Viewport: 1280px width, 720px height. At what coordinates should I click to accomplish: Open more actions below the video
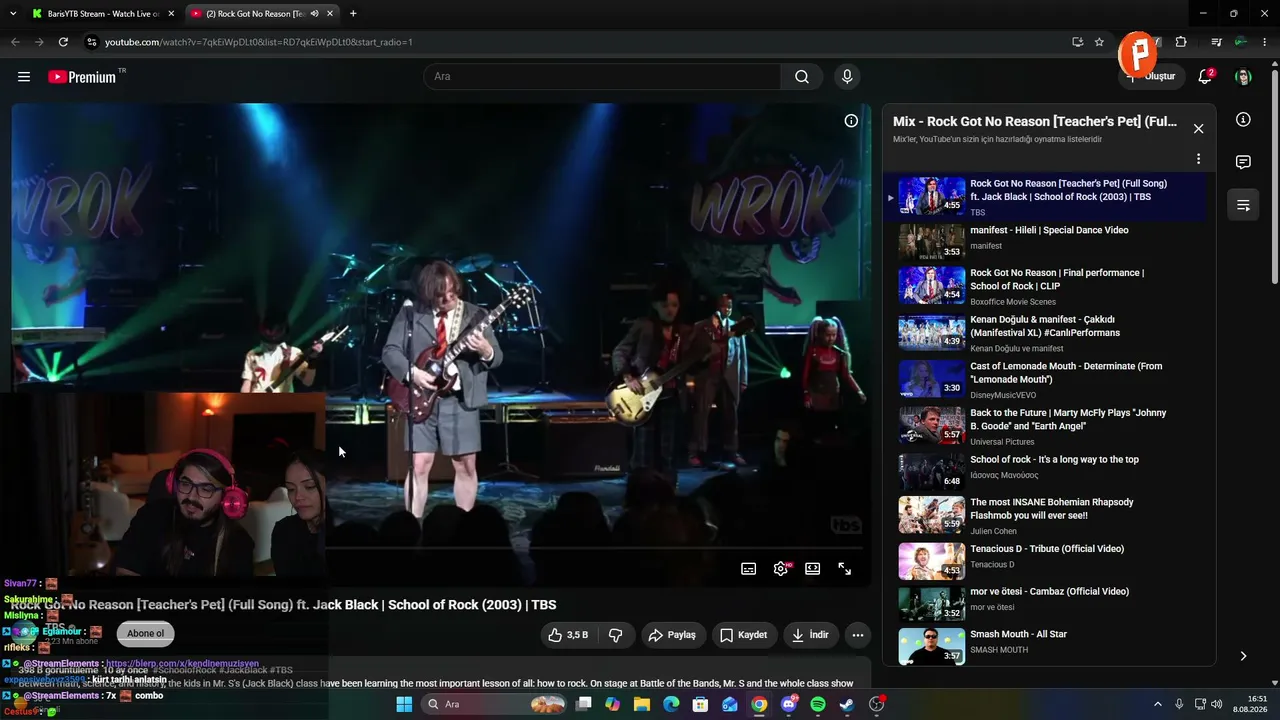pos(857,635)
